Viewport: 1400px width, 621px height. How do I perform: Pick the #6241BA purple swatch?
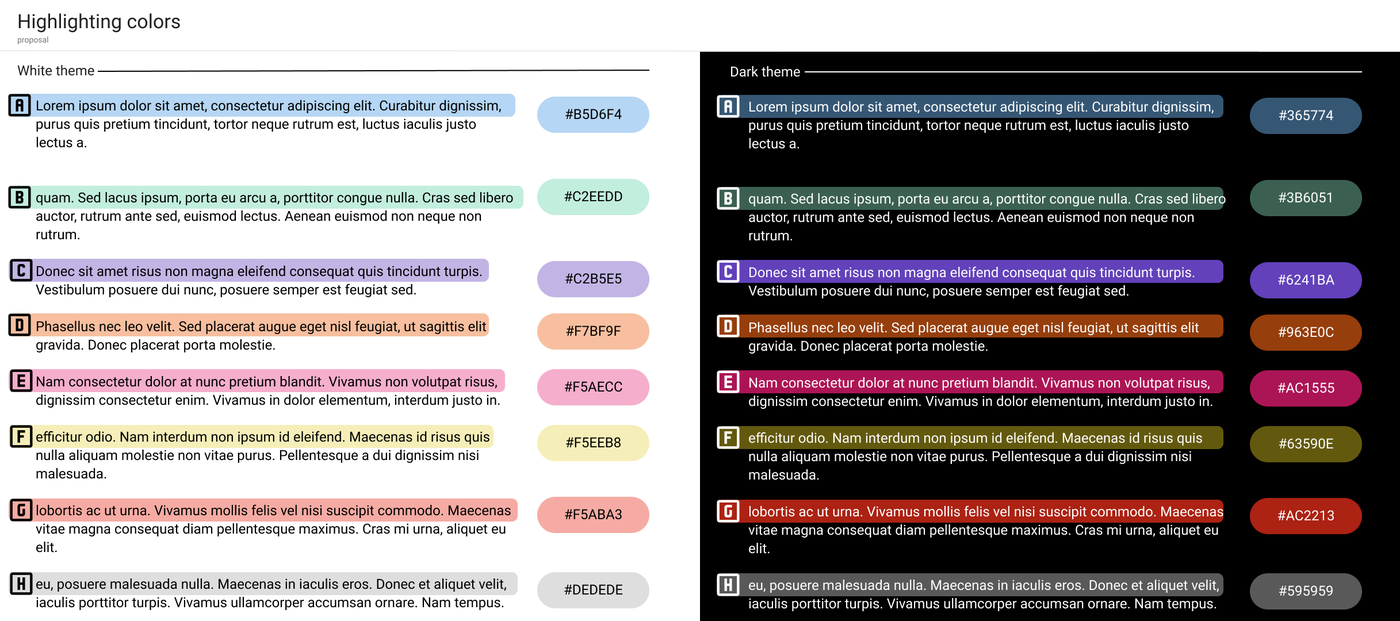(x=1306, y=280)
